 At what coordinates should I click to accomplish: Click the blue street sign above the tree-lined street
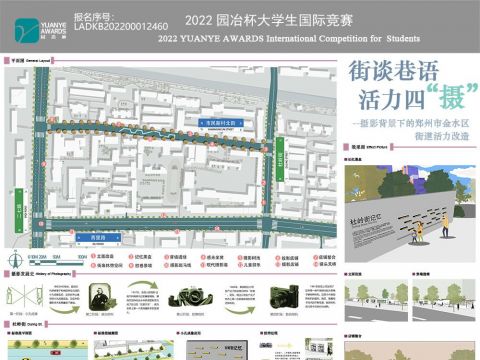221,124
